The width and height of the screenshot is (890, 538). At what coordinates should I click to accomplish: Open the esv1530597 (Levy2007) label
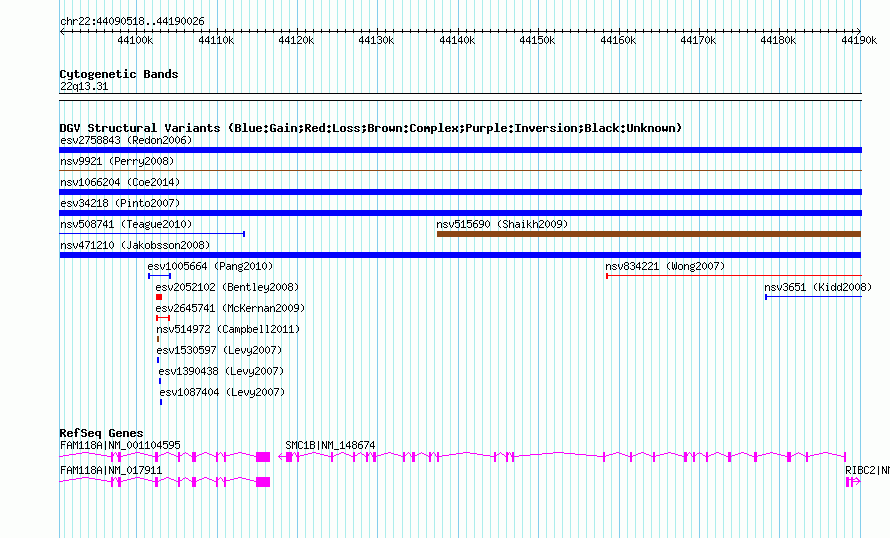tap(219, 350)
